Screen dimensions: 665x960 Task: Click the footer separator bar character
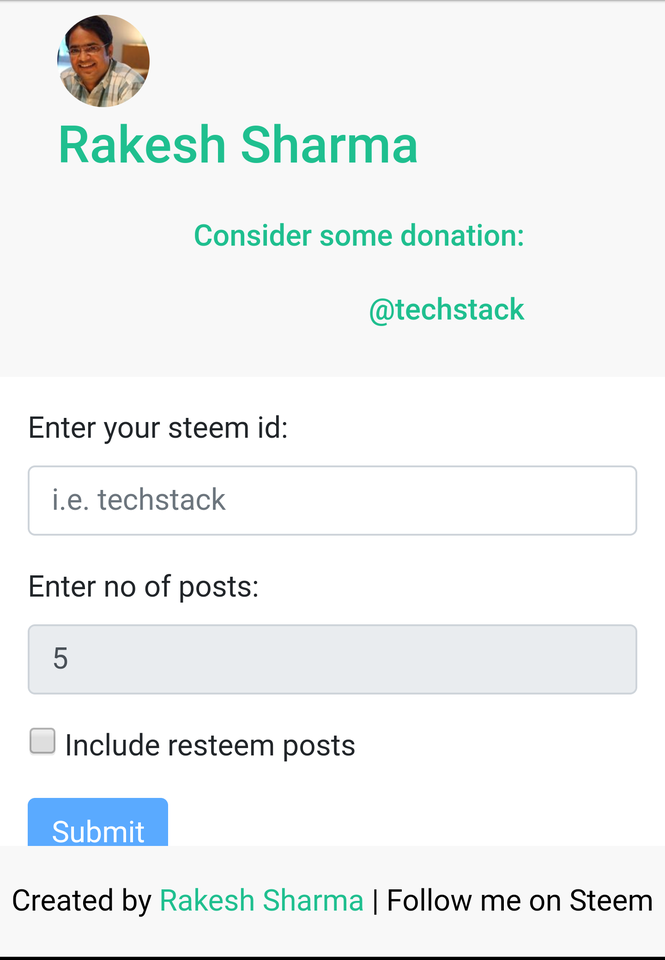pos(375,901)
